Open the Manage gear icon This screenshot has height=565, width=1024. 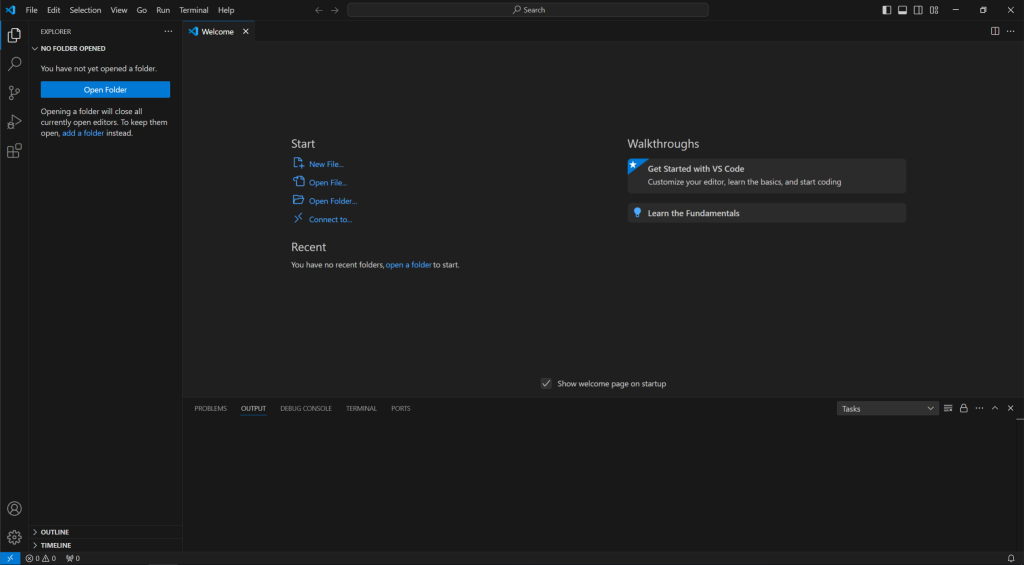[x=14, y=537]
